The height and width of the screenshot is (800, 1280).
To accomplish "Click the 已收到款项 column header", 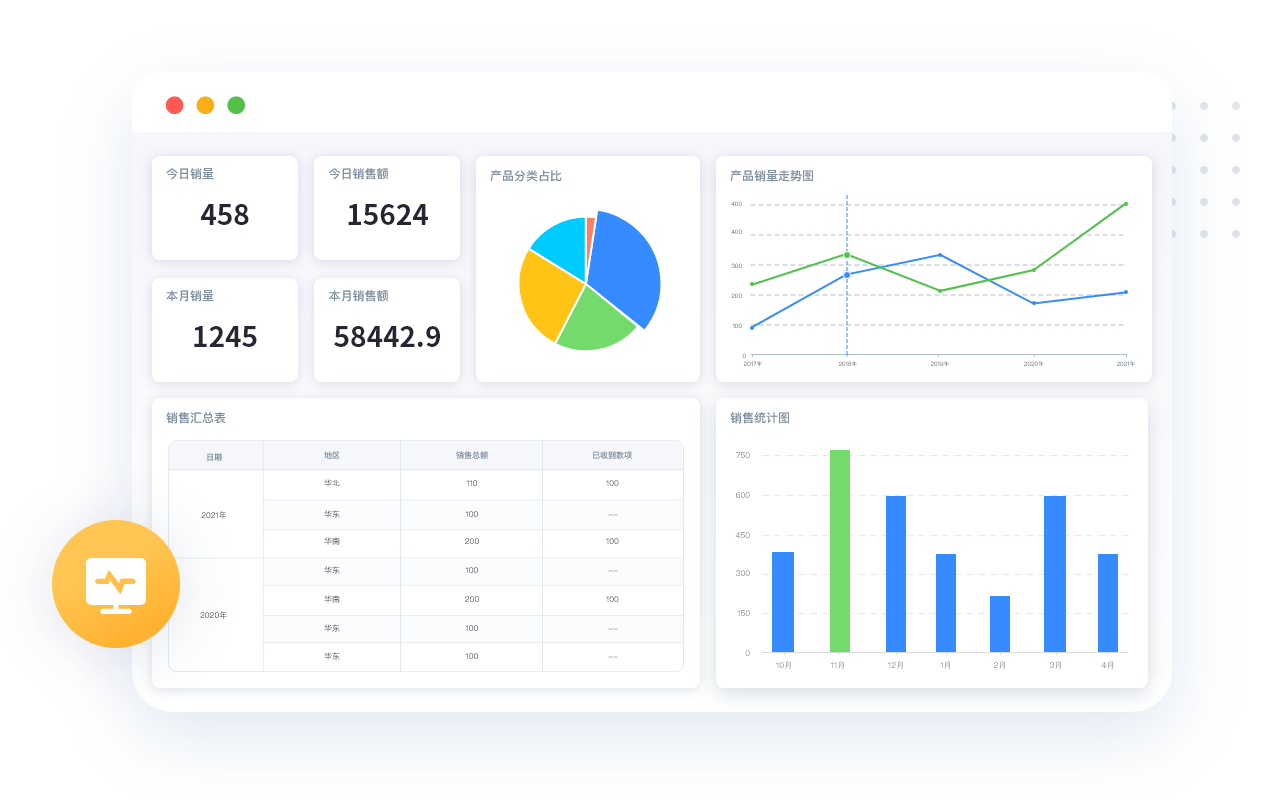I will coord(612,455).
